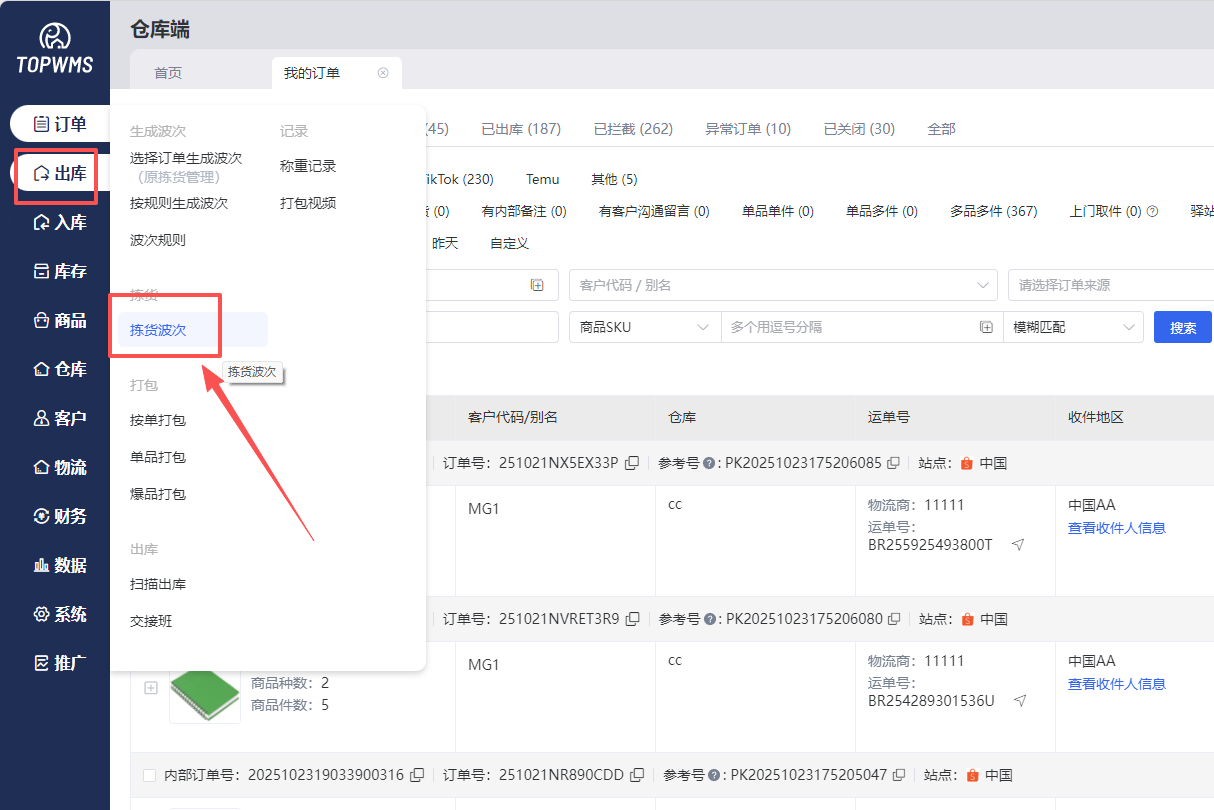Image resolution: width=1214 pixels, height=810 pixels.
Task: Click the batch-input icon left of 客户代码 / 别名
Action: 537,285
